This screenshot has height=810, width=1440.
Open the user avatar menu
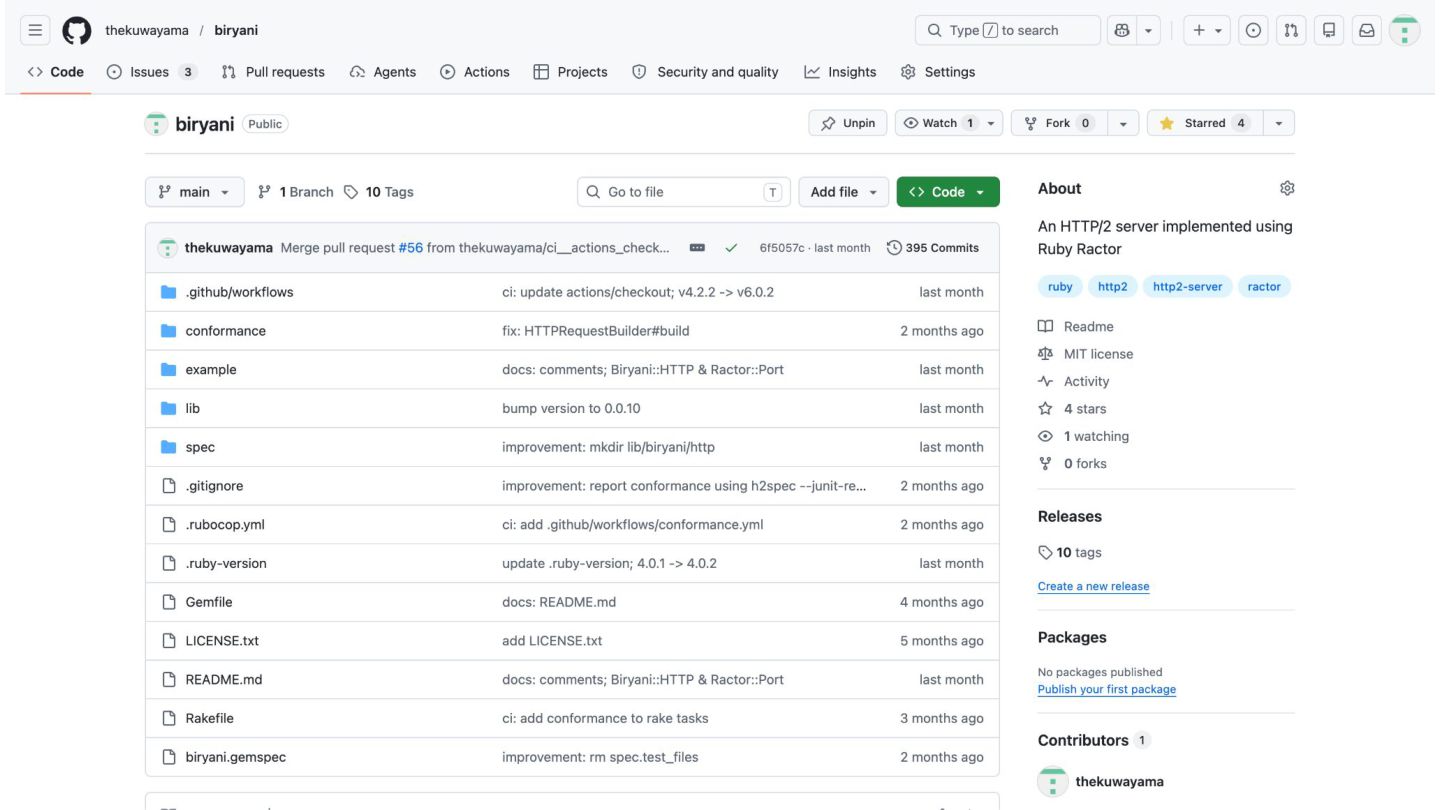(1405, 31)
